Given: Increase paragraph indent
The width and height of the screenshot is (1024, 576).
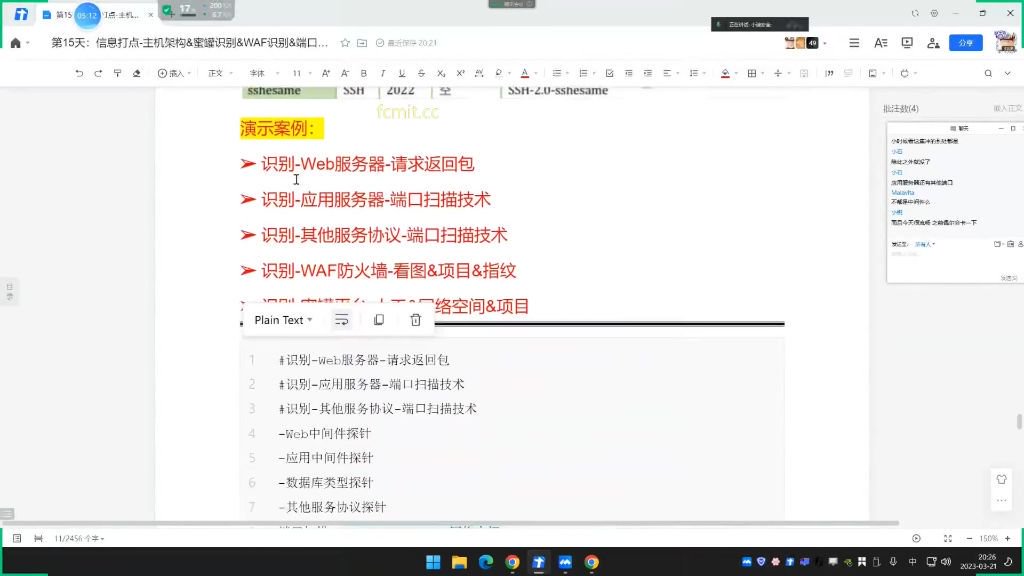Looking at the screenshot, I should pyautogui.click(x=648, y=73).
